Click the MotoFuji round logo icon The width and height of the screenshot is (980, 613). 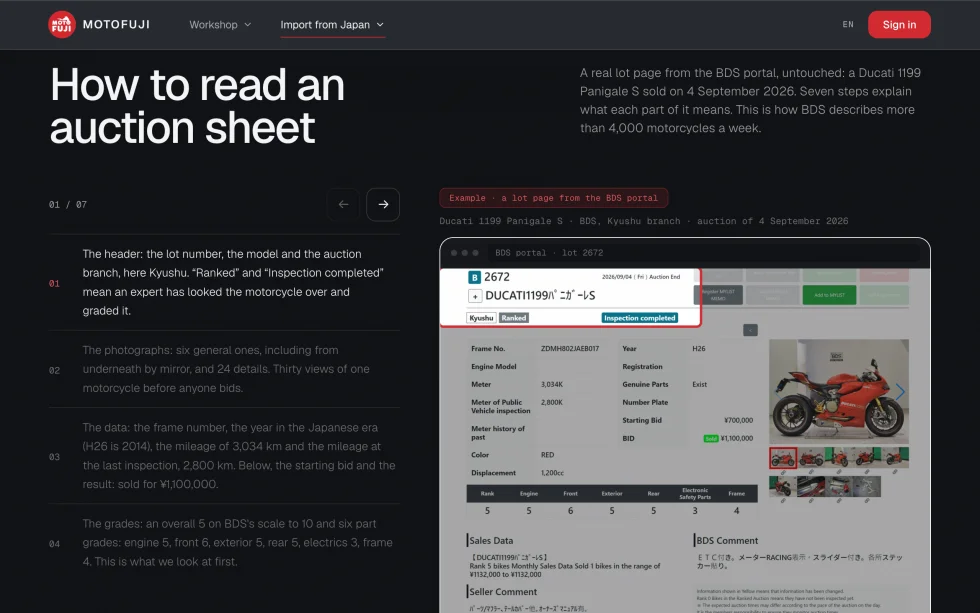(x=62, y=24)
